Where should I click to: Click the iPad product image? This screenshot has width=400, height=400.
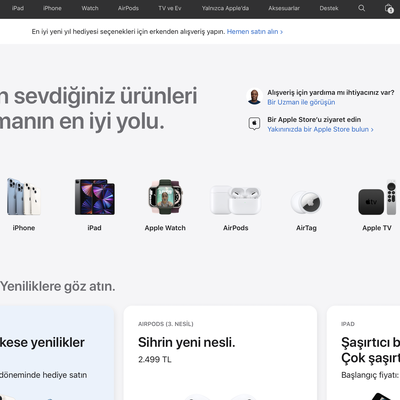tap(95, 197)
